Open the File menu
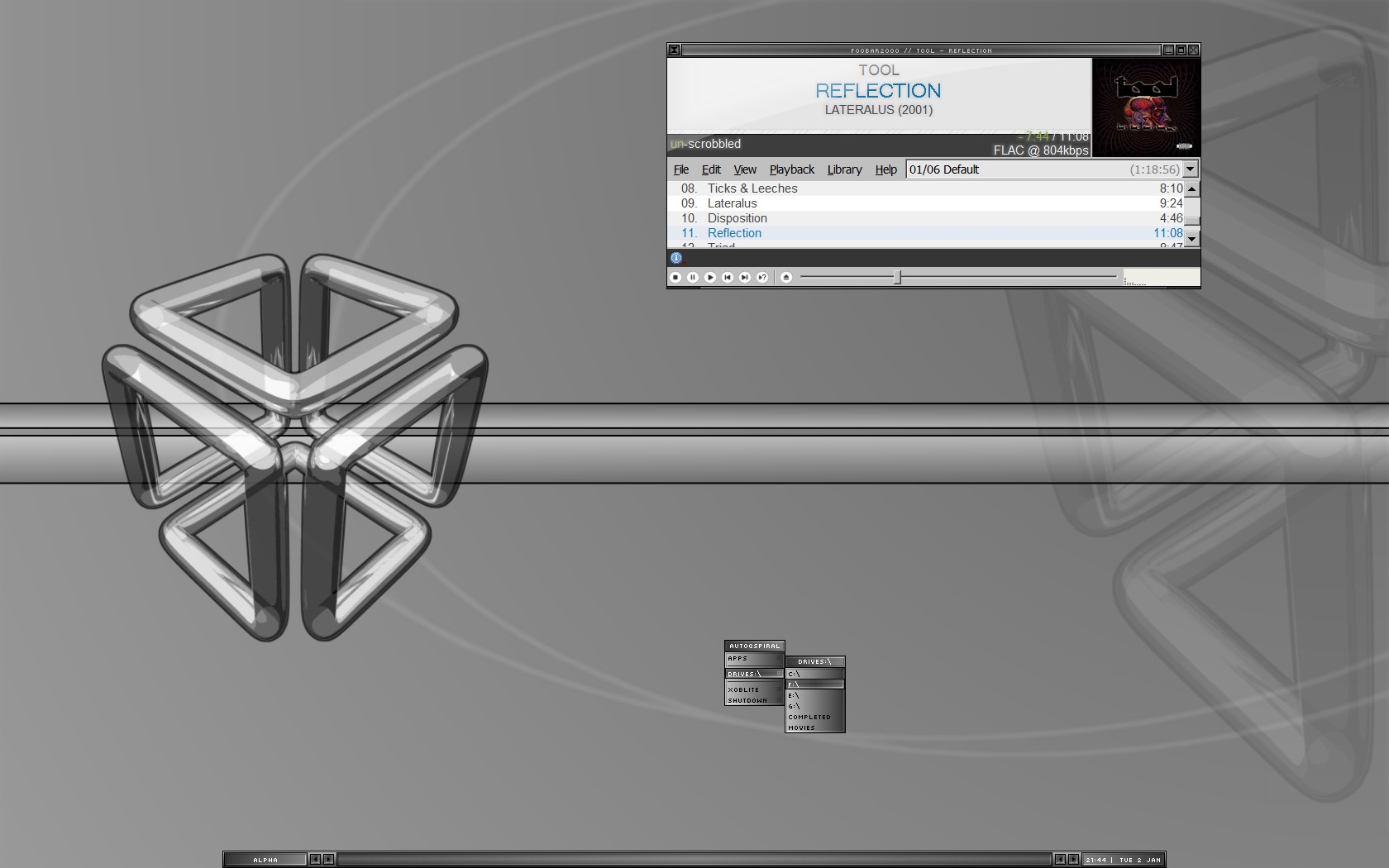 (x=681, y=169)
